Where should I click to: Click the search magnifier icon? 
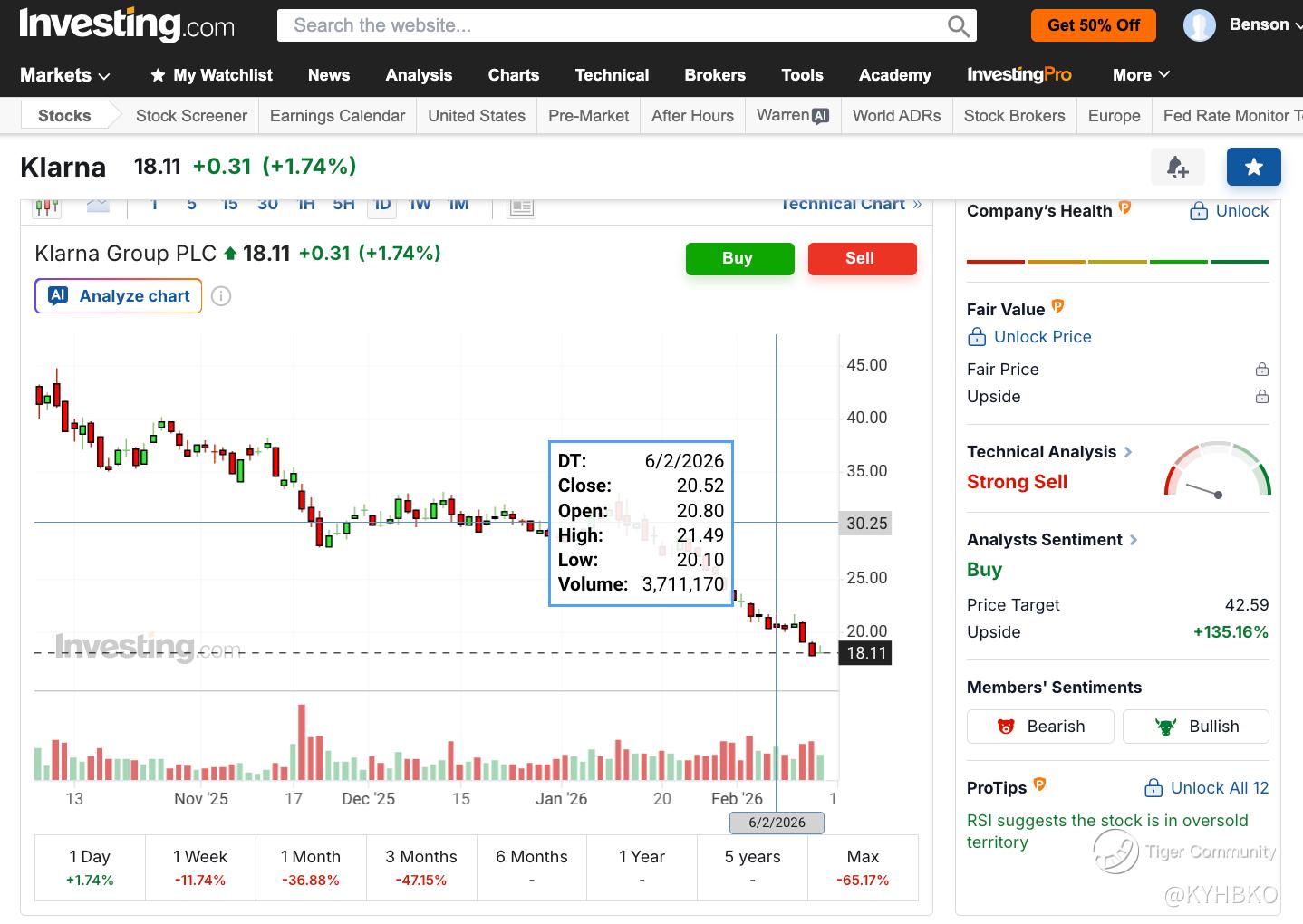958,26
